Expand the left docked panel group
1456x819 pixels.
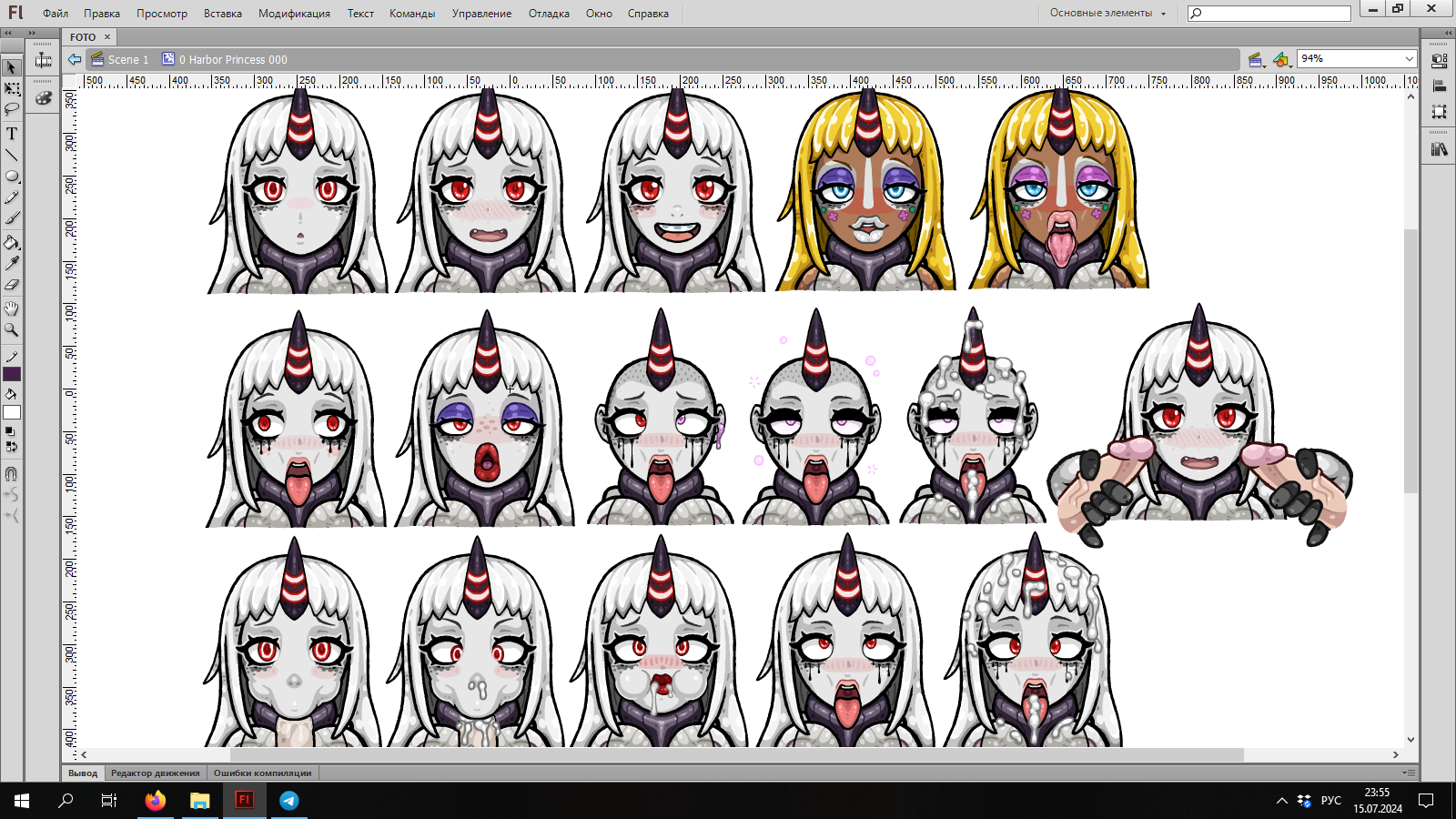33,33
